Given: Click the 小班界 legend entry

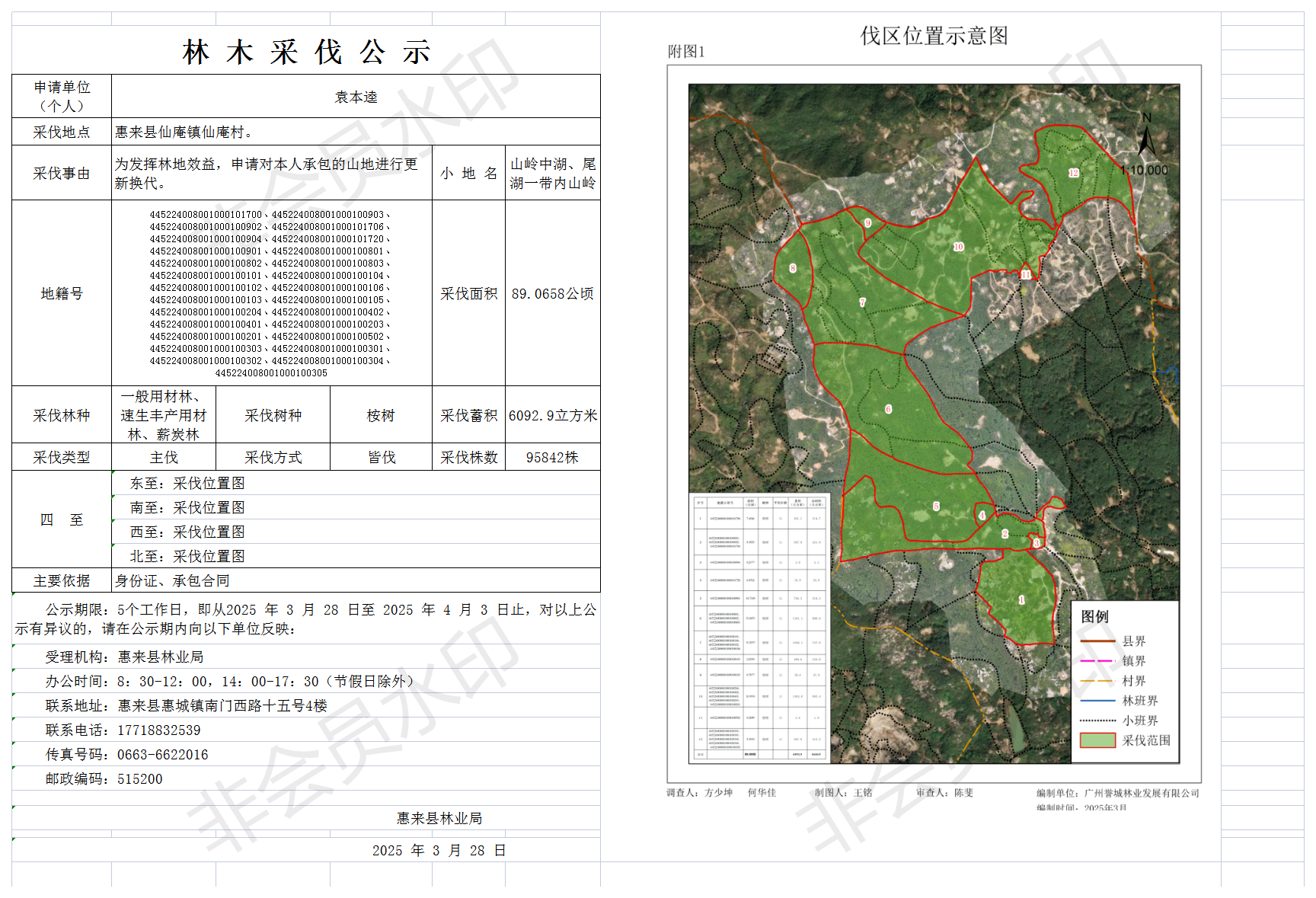Looking at the screenshot, I should (x=1119, y=721).
